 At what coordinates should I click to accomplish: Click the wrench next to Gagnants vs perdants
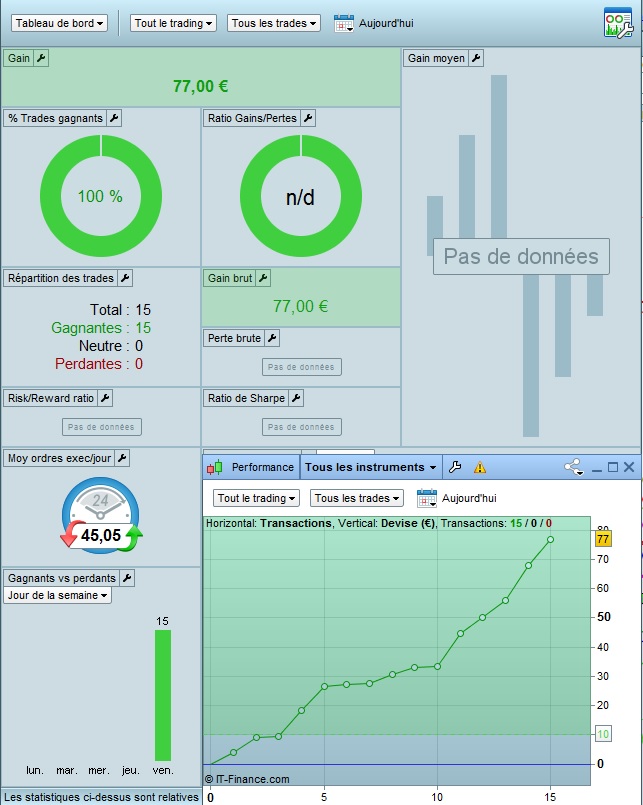[x=127, y=578]
